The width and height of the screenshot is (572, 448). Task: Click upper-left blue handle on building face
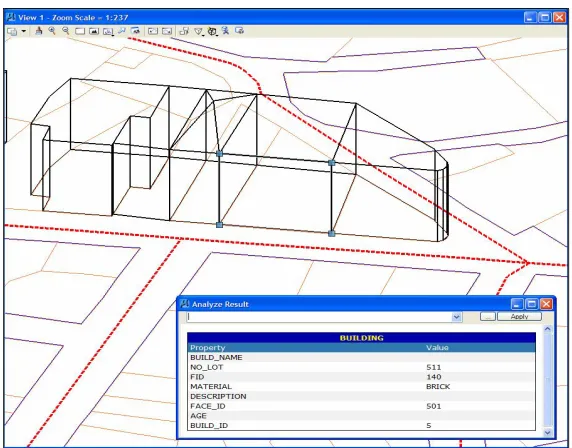point(219,154)
